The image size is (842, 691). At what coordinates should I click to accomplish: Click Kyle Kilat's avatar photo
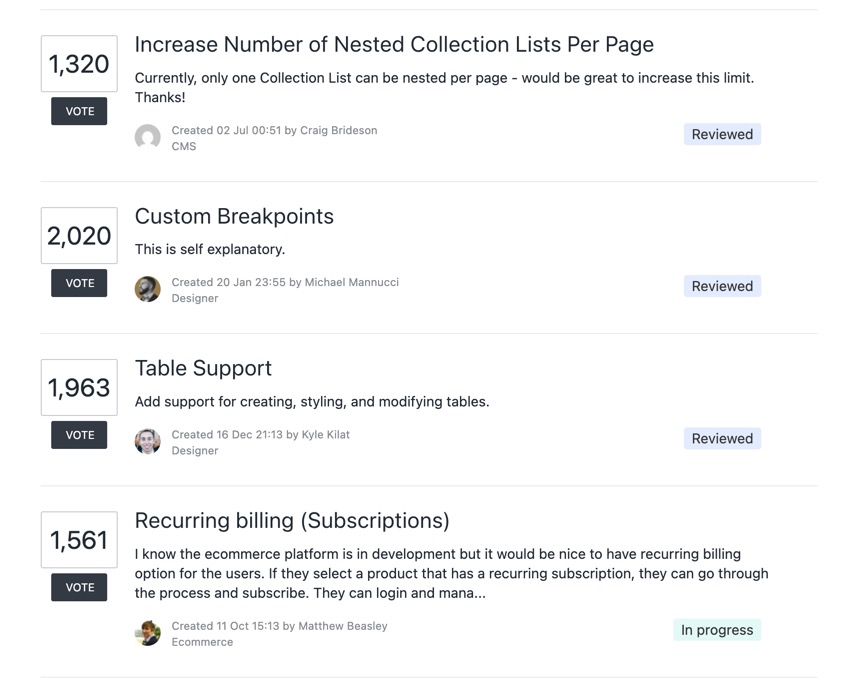pos(147,441)
